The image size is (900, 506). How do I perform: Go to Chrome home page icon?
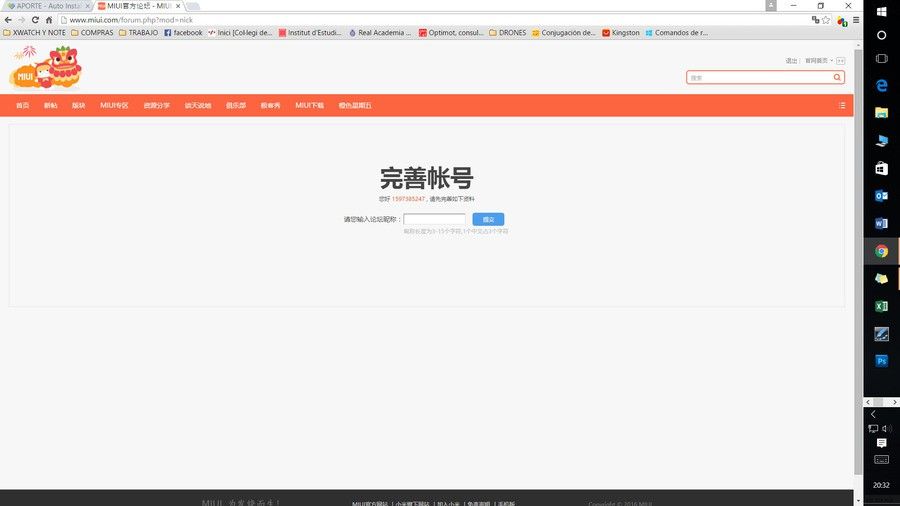click(49, 20)
